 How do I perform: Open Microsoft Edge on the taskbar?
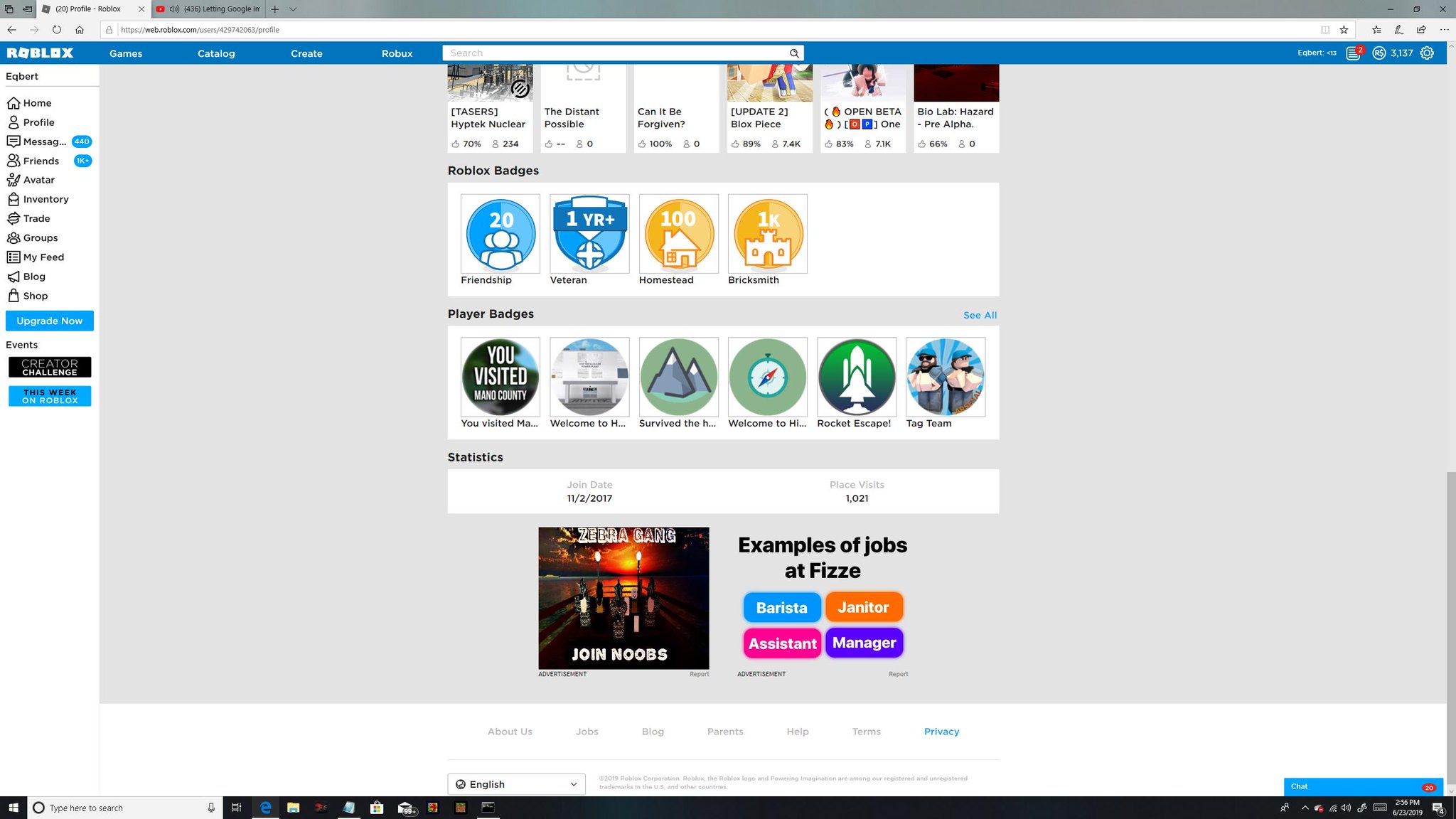tap(265, 808)
